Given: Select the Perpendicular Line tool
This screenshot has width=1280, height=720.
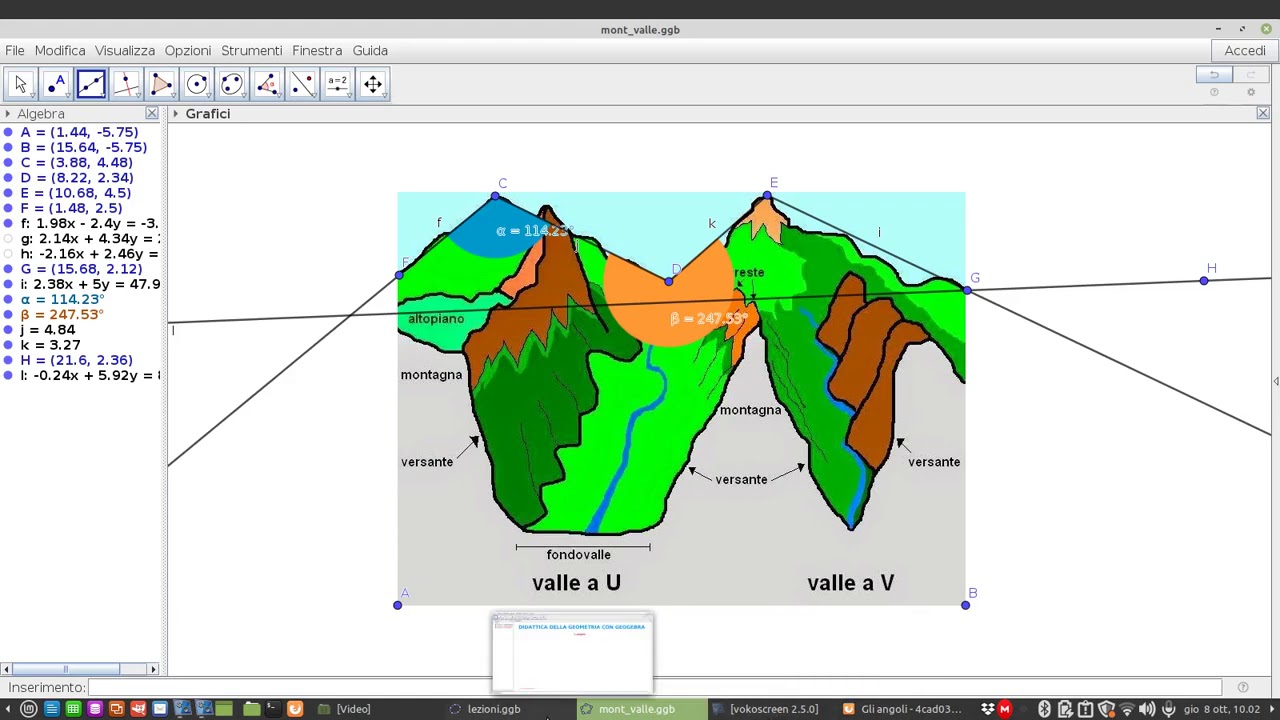Looking at the screenshot, I should (x=126, y=84).
